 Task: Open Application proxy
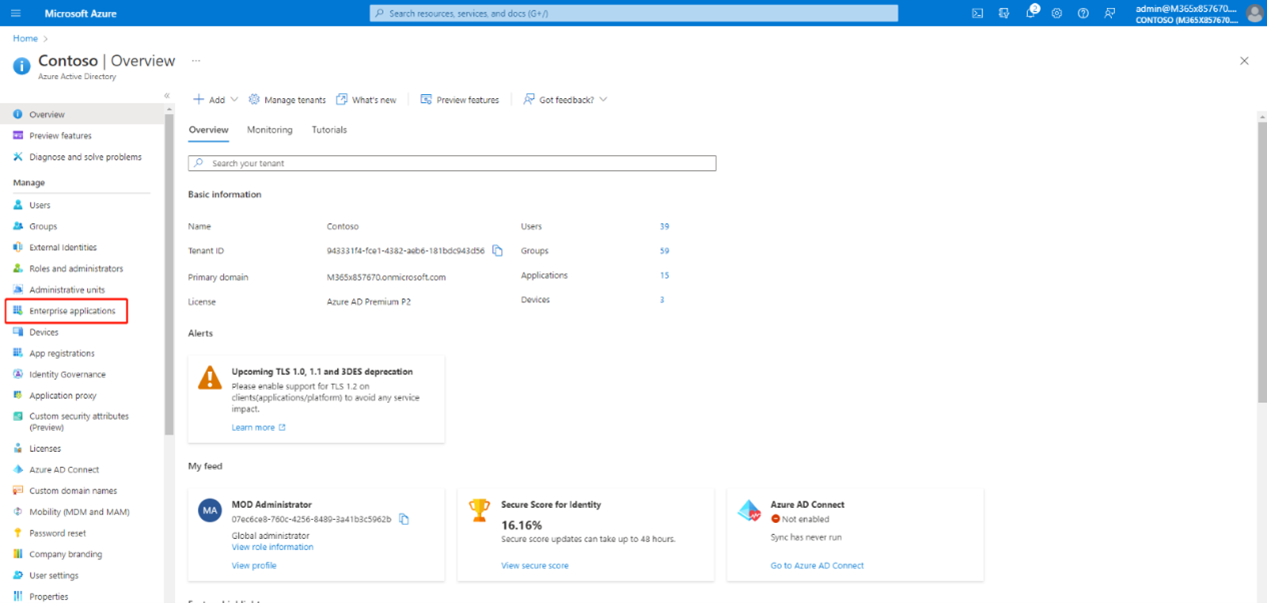(63, 396)
